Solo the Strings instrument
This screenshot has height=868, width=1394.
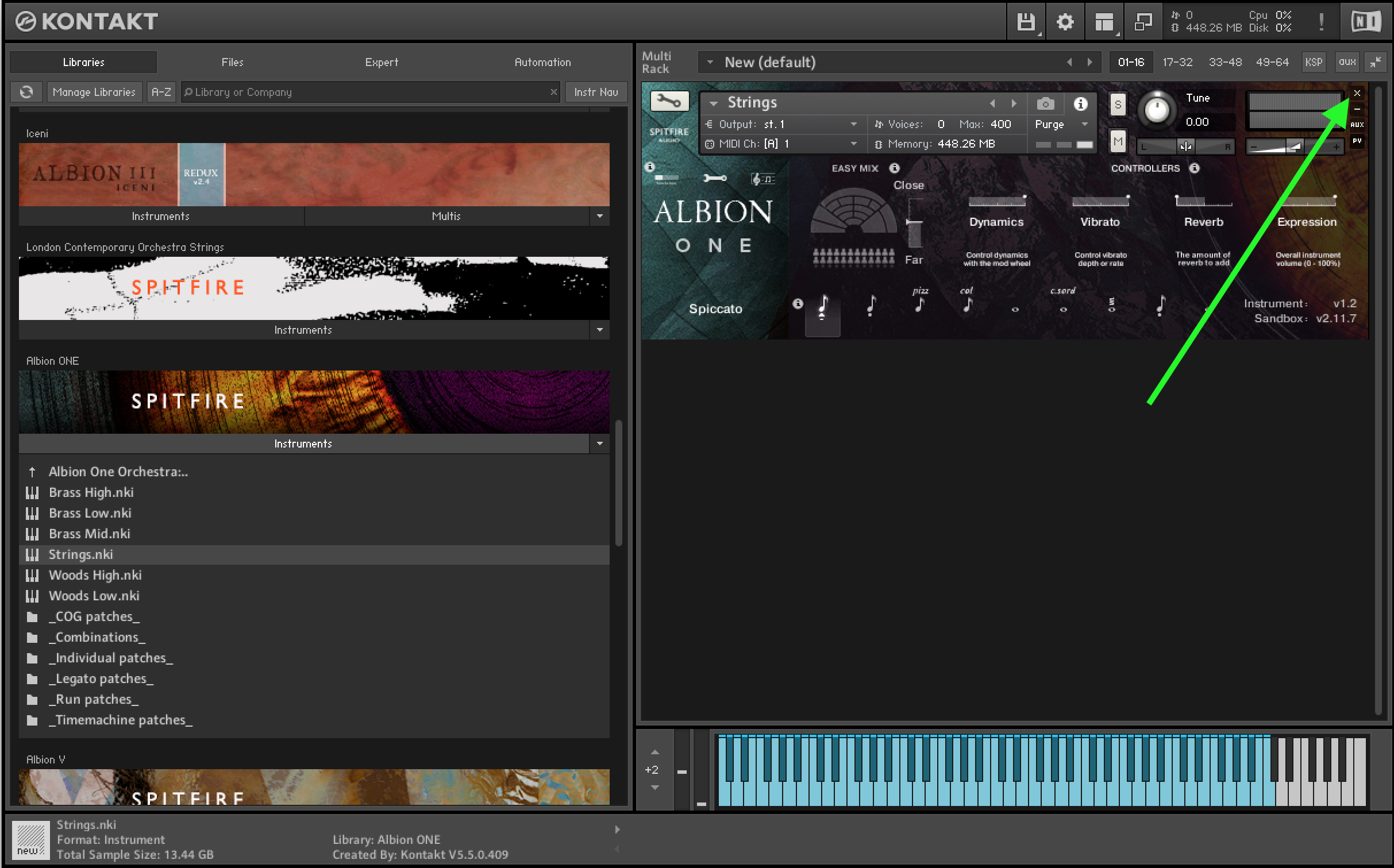coord(1117,105)
